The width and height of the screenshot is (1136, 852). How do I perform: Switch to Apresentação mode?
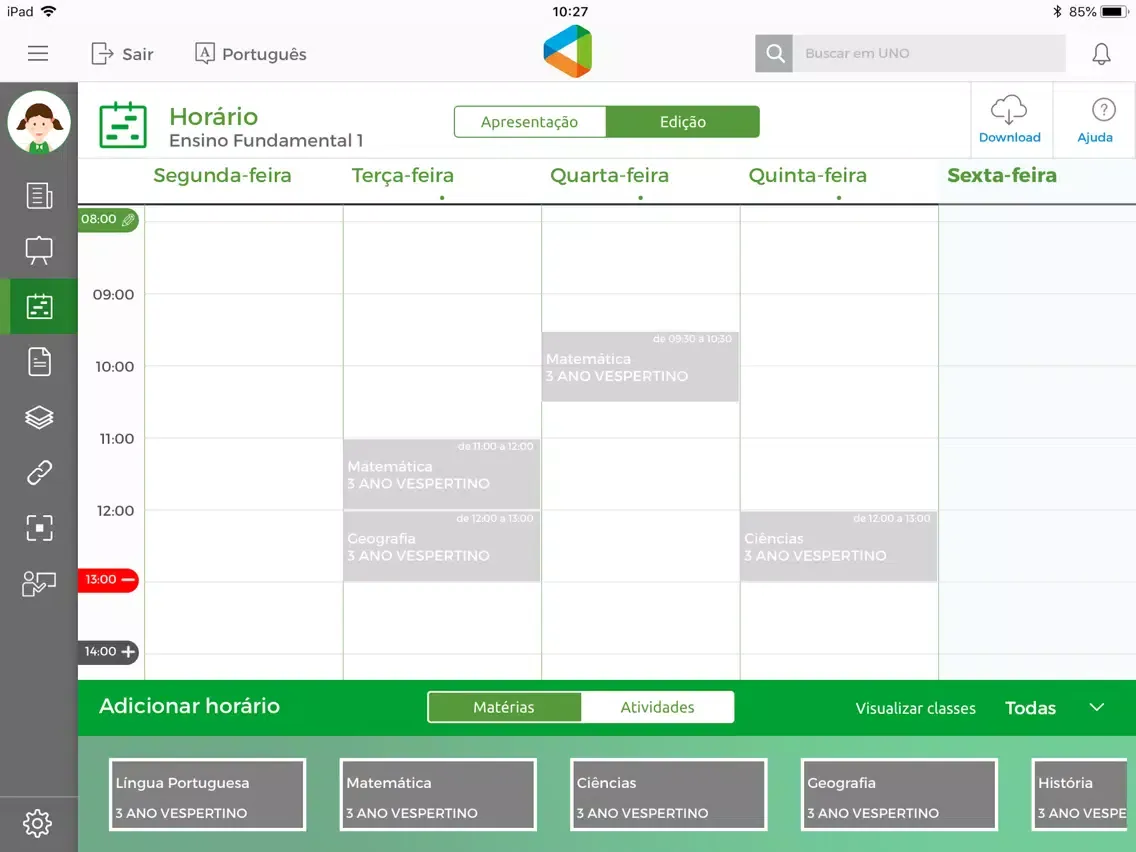coord(530,122)
